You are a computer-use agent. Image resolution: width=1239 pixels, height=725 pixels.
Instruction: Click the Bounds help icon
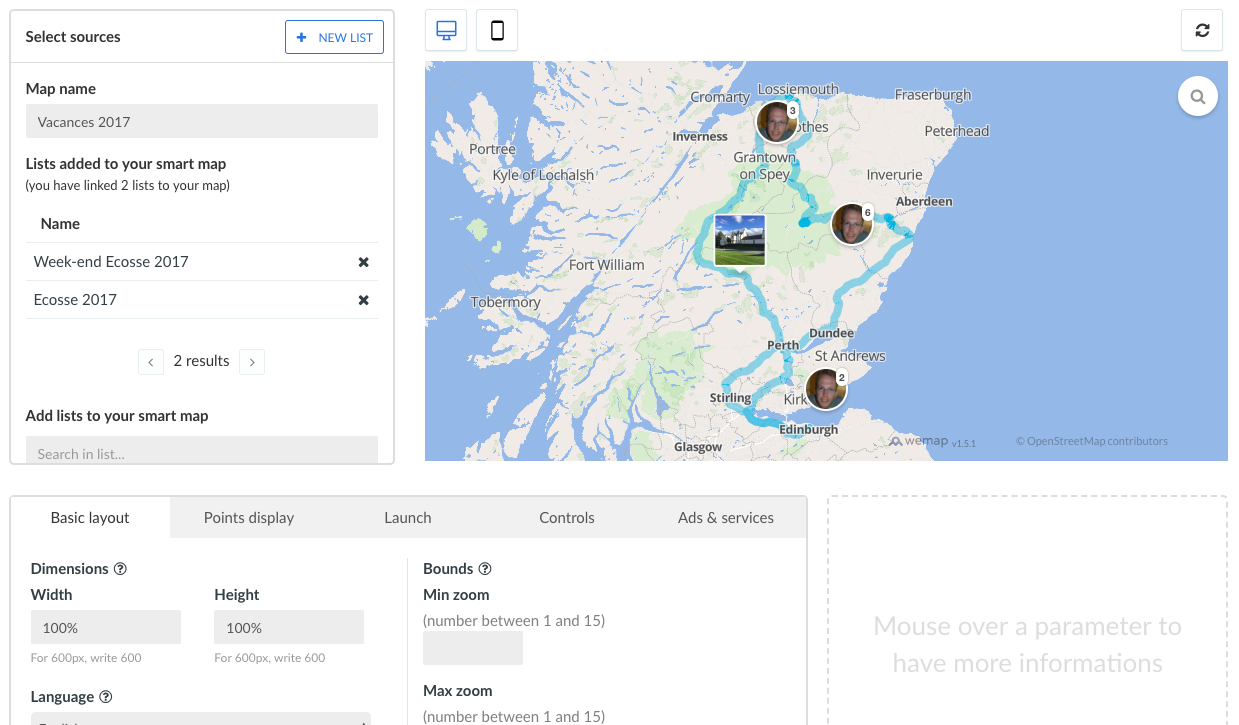(x=484, y=568)
